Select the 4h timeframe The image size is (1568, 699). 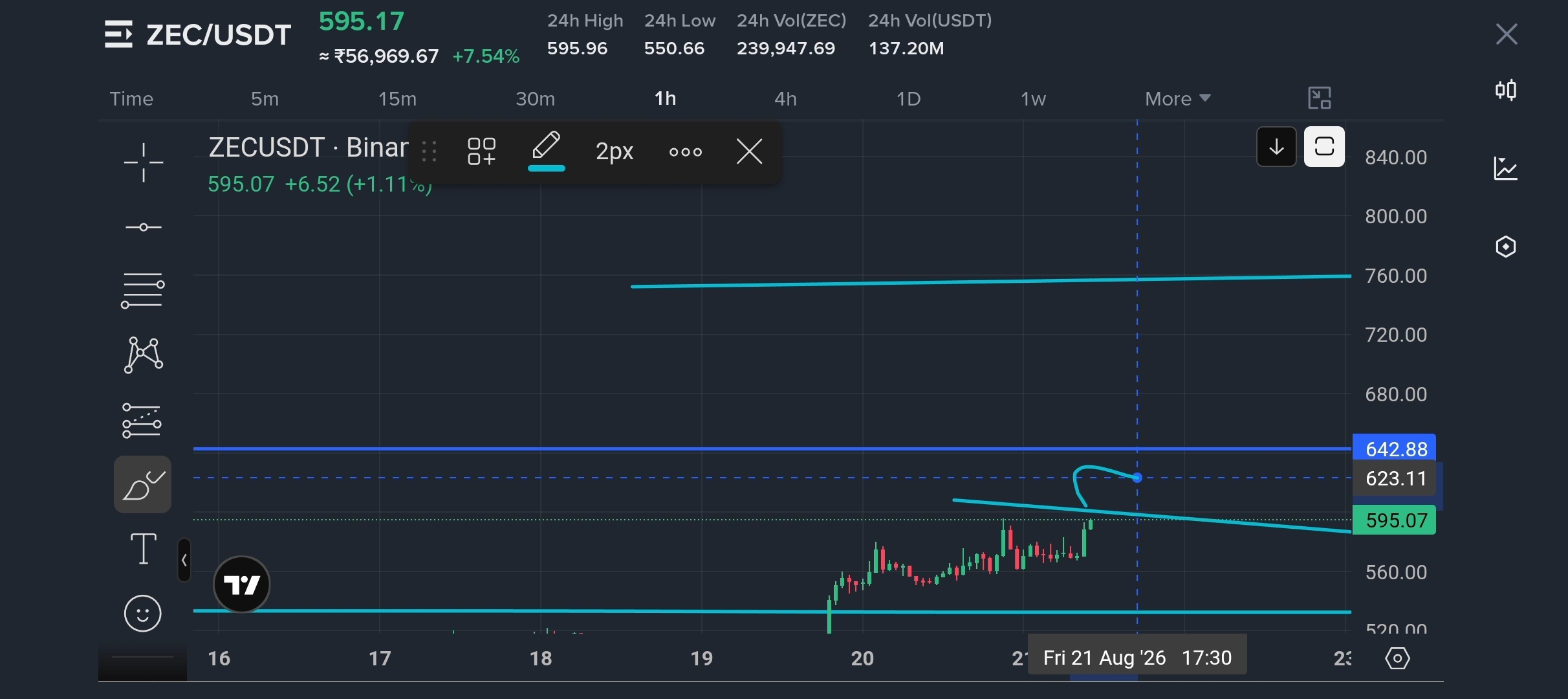pyautogui.click(x=785, y=98)
